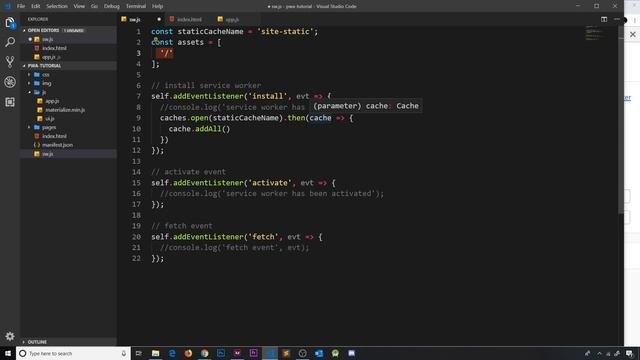Select sw.js under Open Editors
The height and width of the screenshot is (360, 640).
(x=69, y=39)
